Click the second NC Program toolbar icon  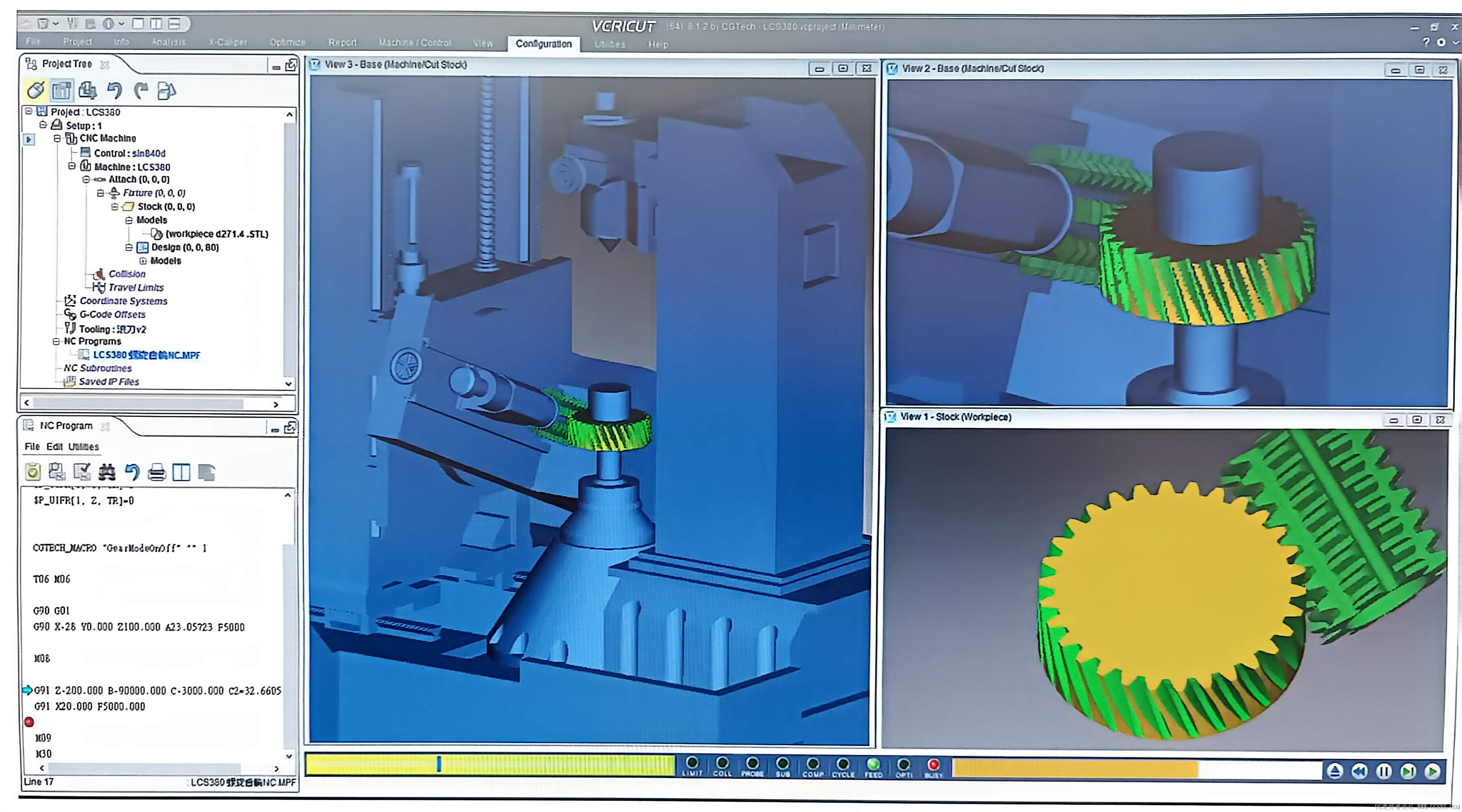[x=57, y=471]
